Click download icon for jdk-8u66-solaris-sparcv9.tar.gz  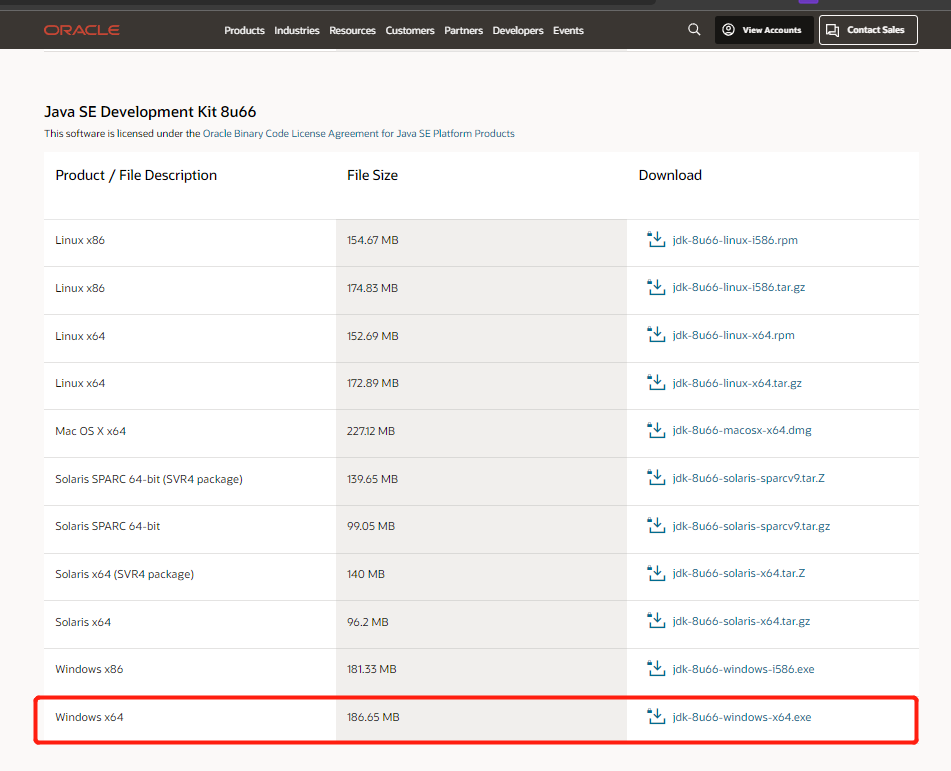click(656, 526)
